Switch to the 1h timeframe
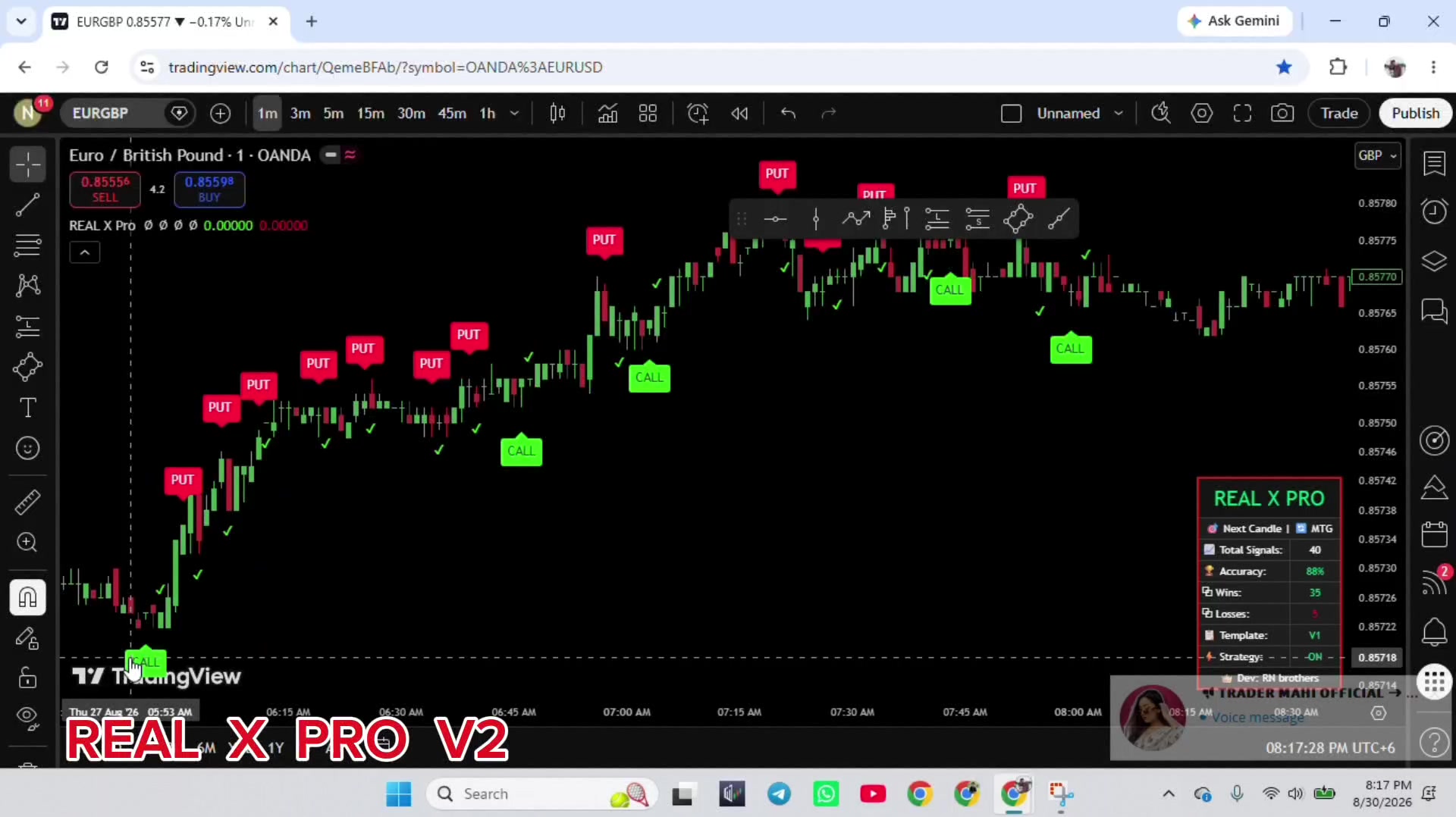 (488, 113)
